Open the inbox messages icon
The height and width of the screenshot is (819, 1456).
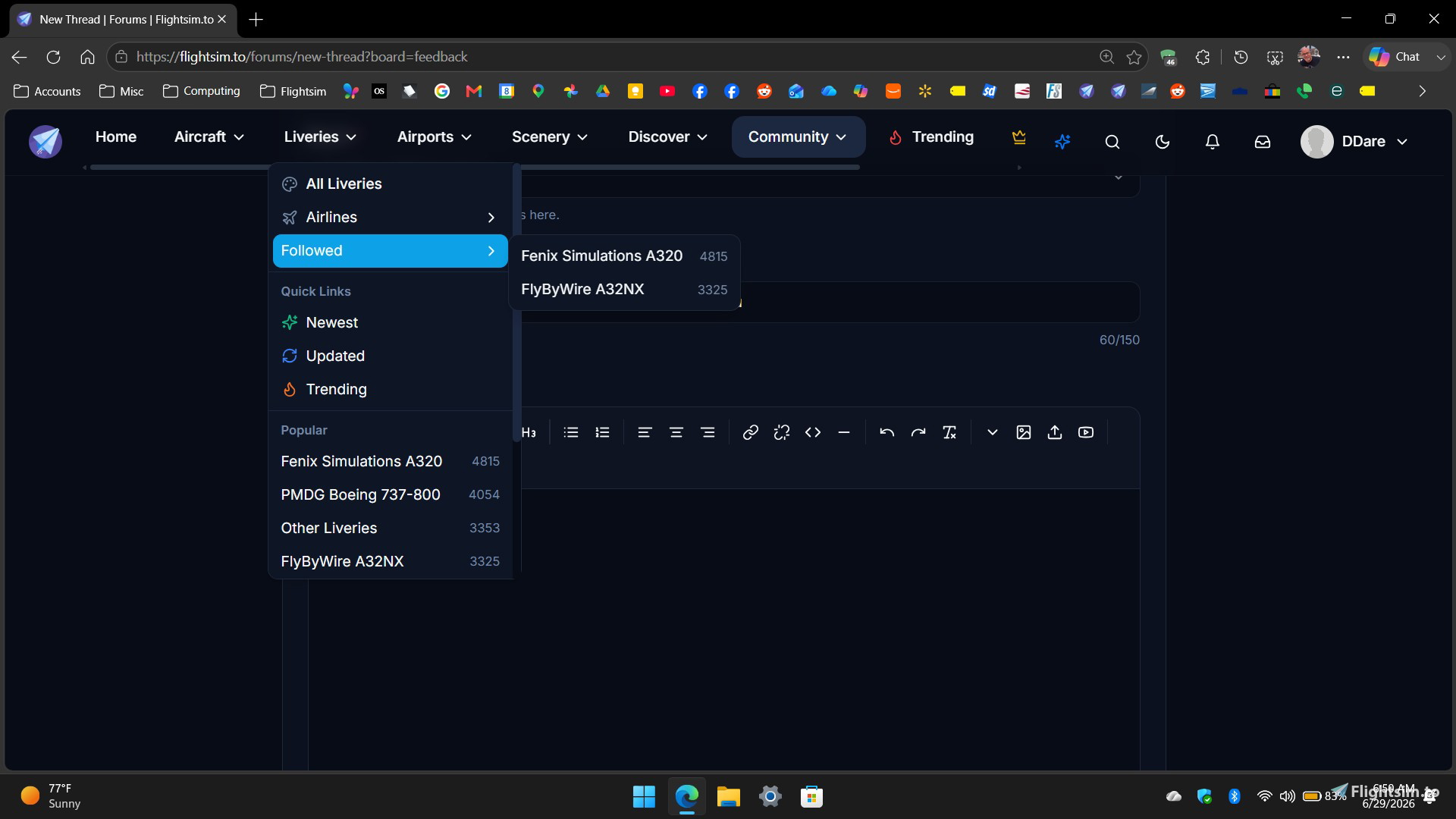pos(1263,142)
